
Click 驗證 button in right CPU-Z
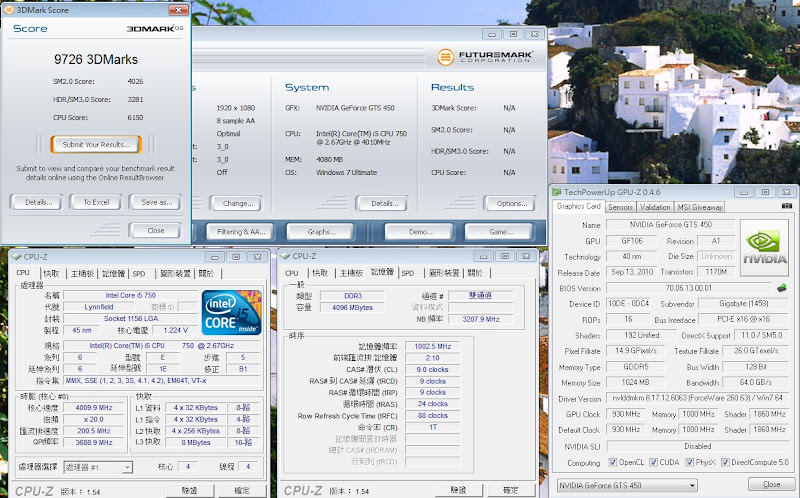coord(459,490)
